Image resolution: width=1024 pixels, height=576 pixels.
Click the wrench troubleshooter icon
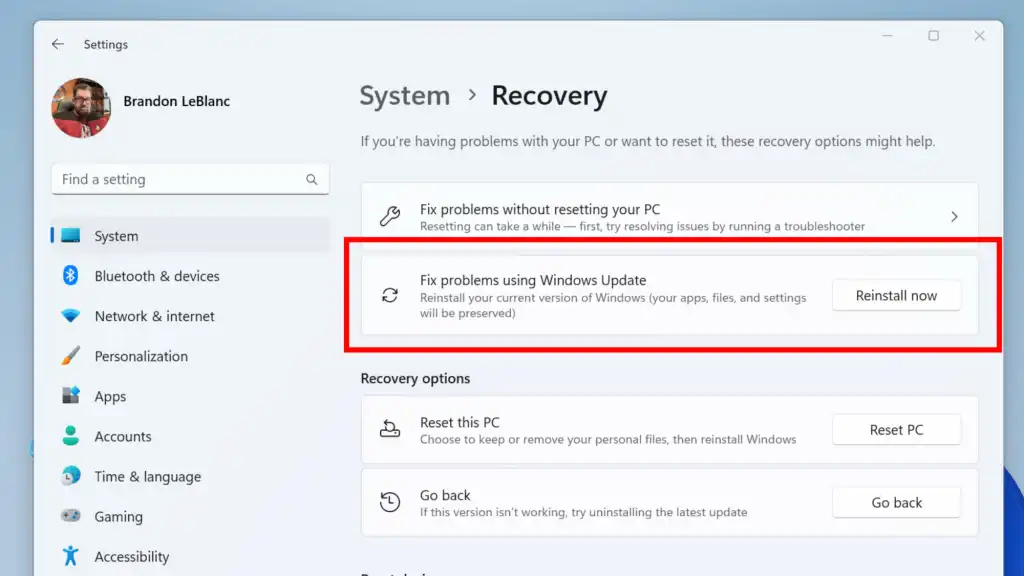pos(390,216)
